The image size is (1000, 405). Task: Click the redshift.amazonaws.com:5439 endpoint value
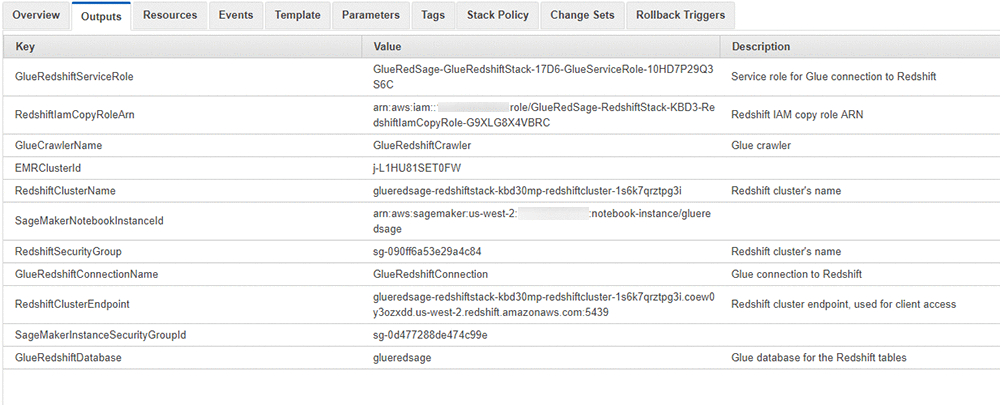click(544, 304)
